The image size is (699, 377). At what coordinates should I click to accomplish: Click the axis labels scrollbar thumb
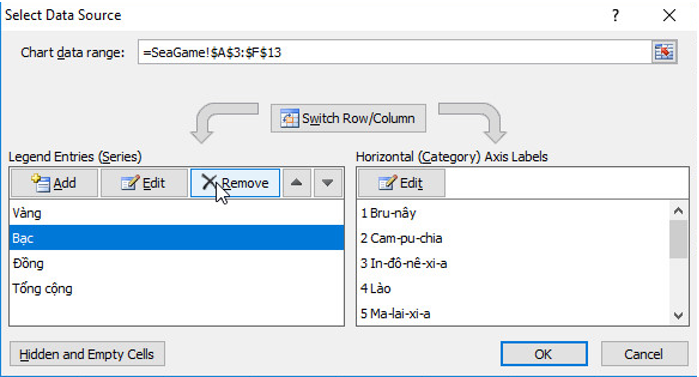678,239
